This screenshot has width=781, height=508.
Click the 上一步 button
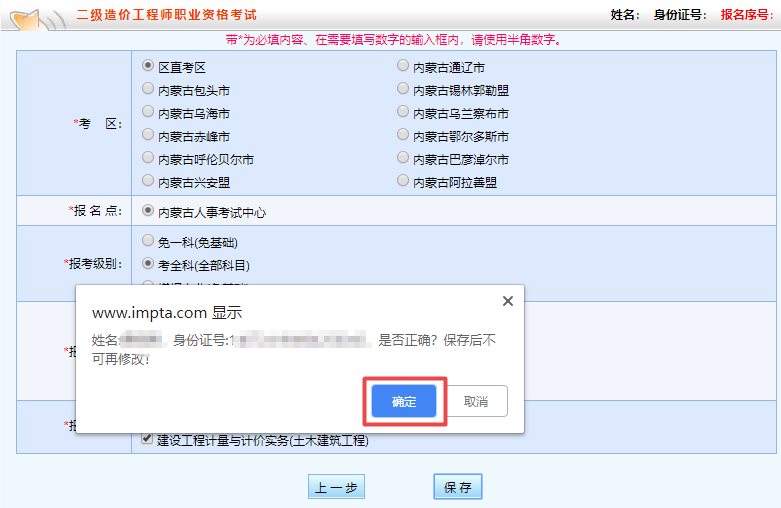coord(336,487)
